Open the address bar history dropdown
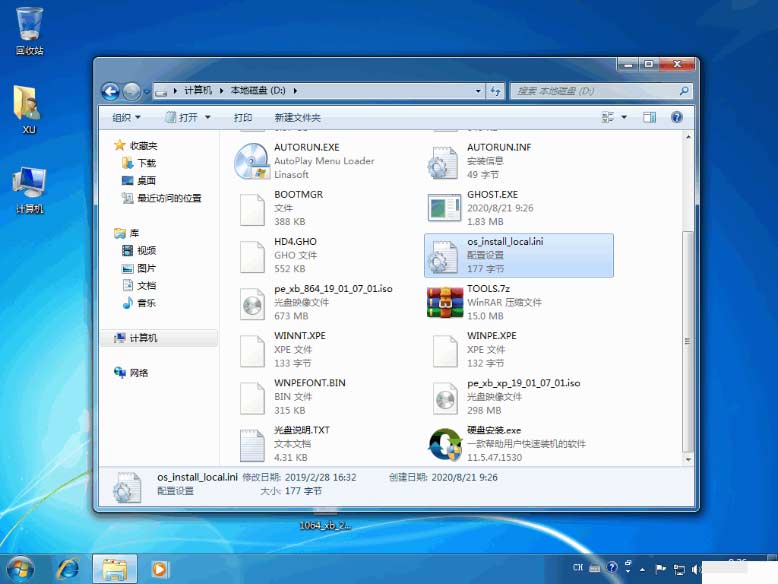The height and width of the screenshot is (584, 778). pyautogui.click(x=477, y=91)
